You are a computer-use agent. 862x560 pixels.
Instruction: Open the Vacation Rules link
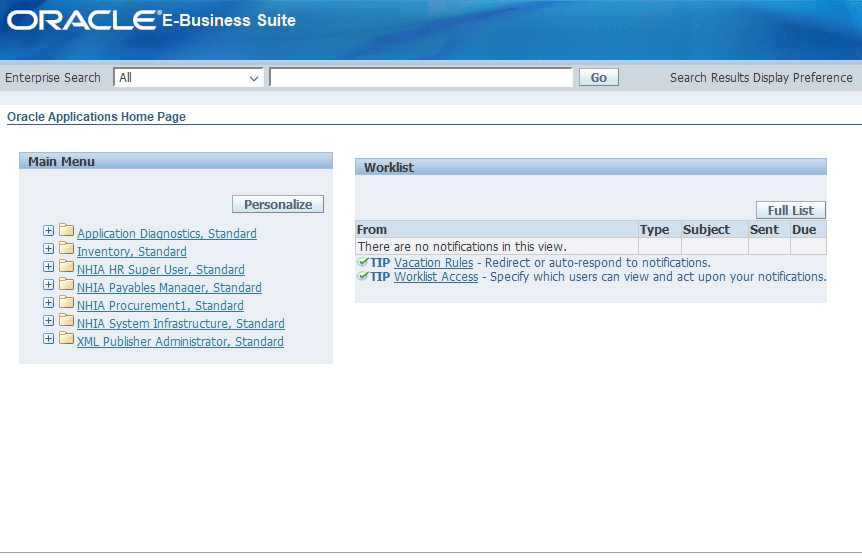(x=433, y=263)
